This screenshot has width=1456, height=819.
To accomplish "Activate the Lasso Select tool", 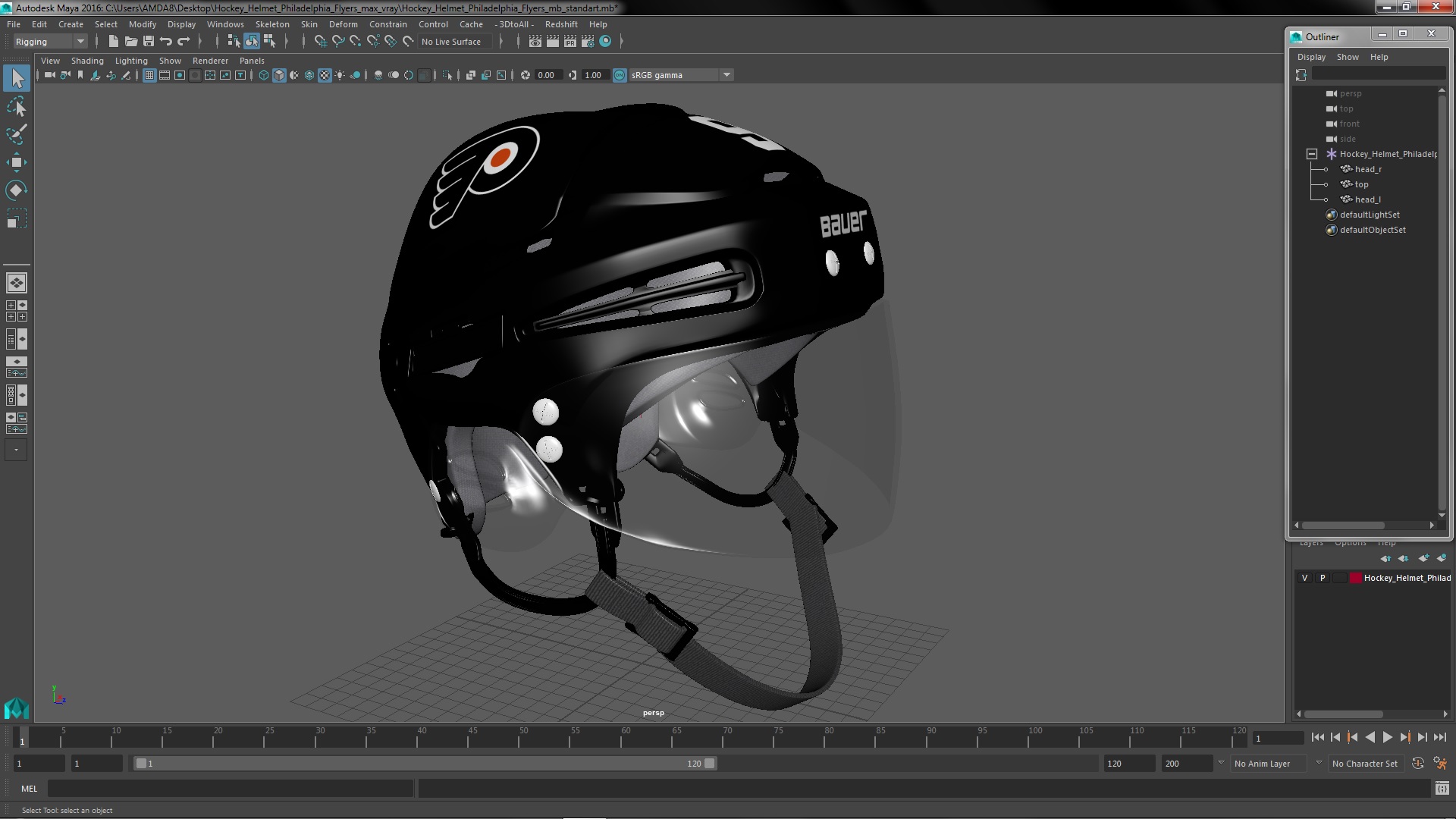I will point(17,106).
